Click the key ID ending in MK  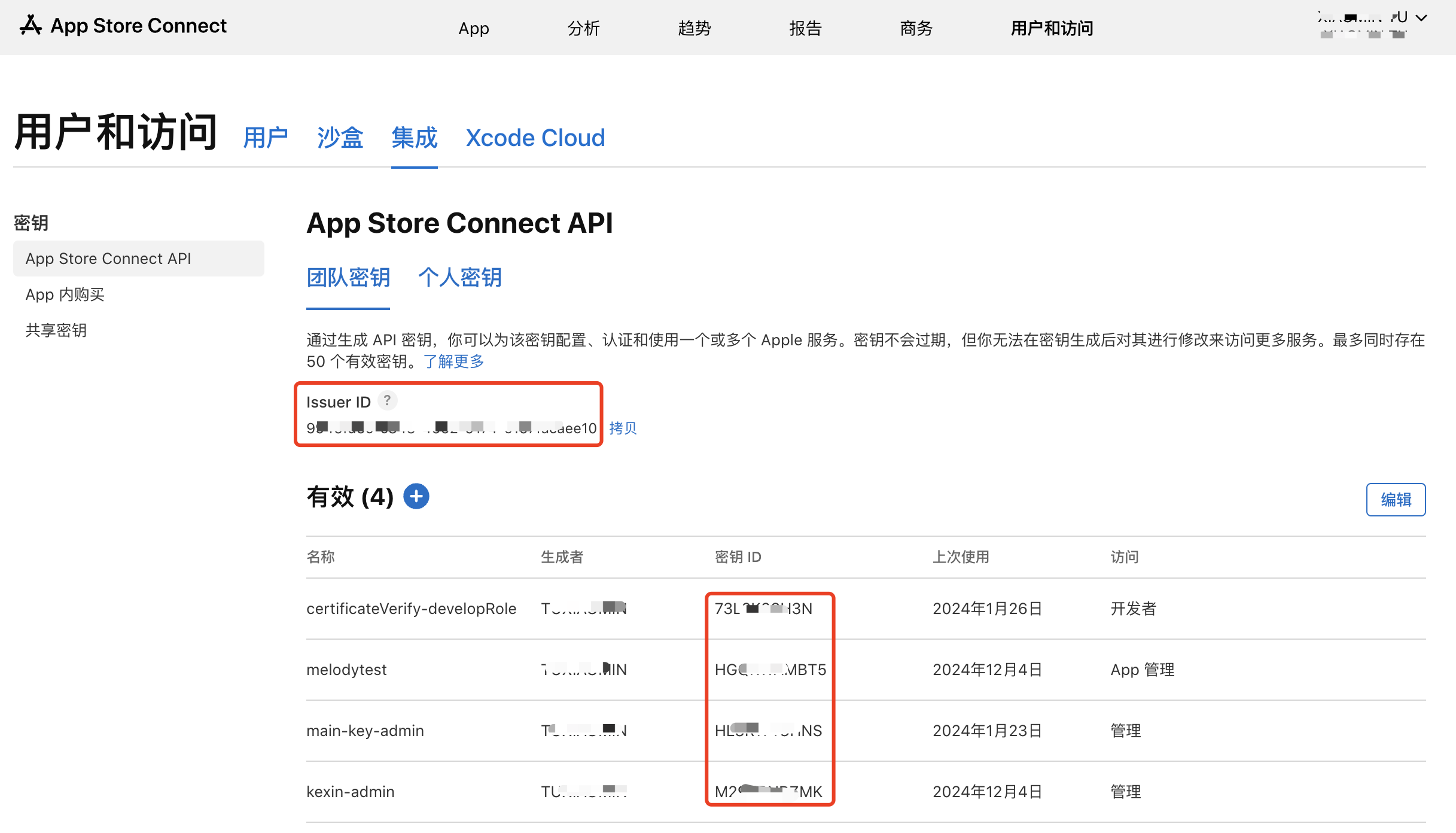pos(769,792)
